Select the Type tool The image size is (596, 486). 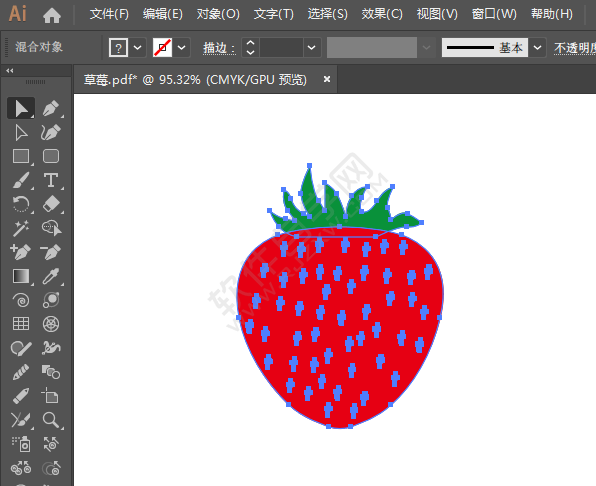click(51, 180)
